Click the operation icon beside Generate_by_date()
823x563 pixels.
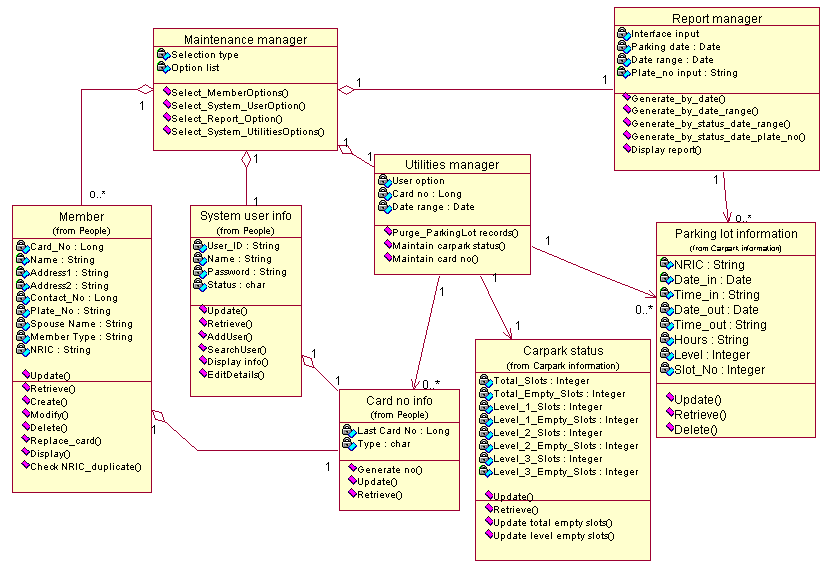click(626, 98)
